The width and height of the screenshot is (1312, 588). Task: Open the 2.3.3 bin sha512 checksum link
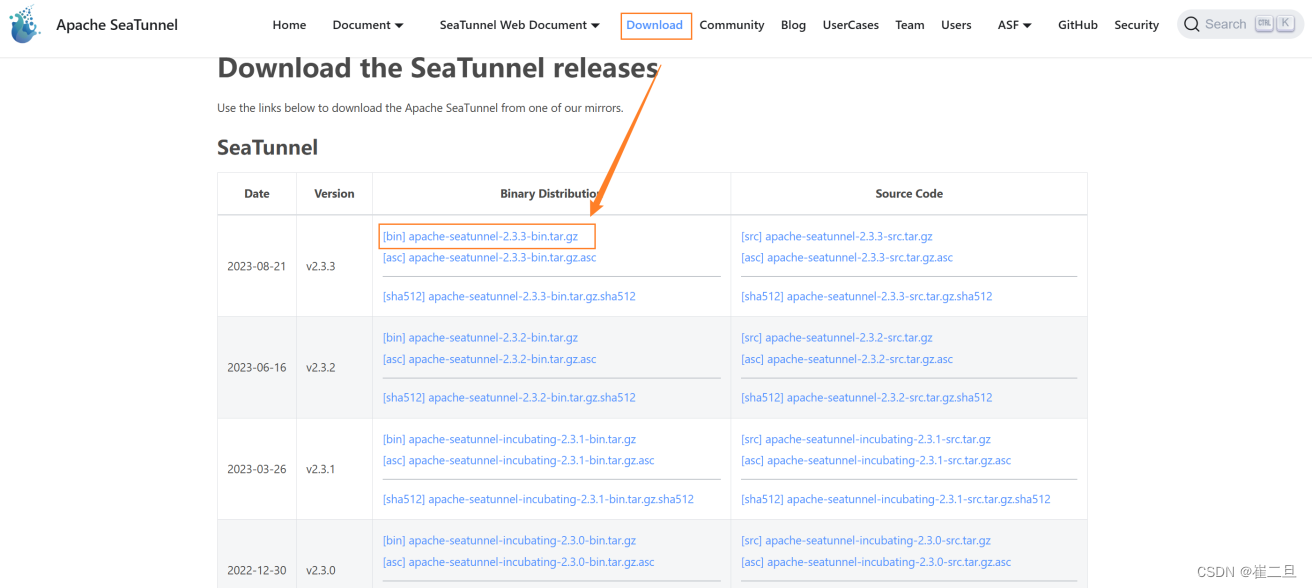(x=509, y=297)
